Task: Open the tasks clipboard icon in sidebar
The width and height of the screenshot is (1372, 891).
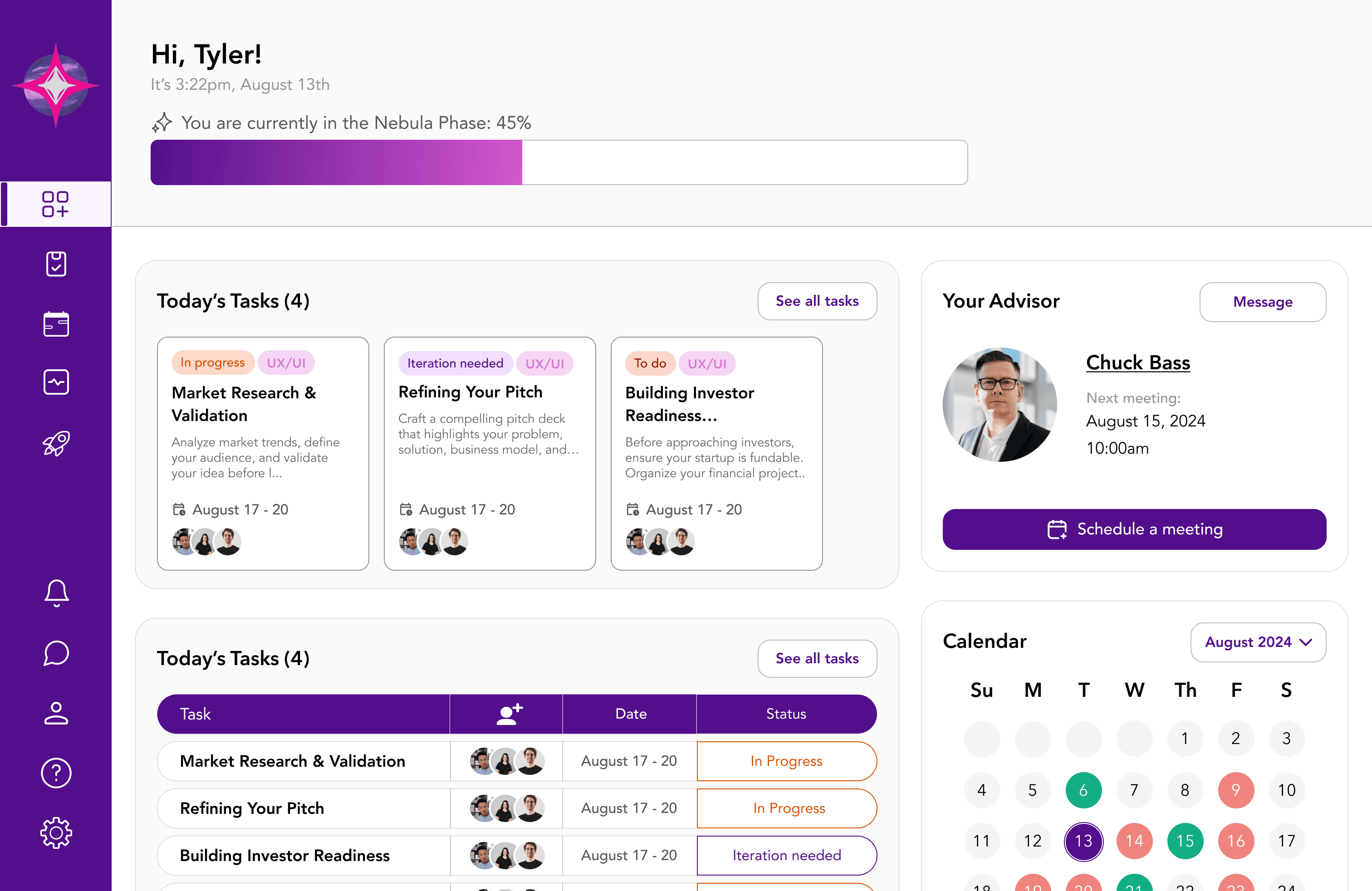Action: tap(55, 264)
